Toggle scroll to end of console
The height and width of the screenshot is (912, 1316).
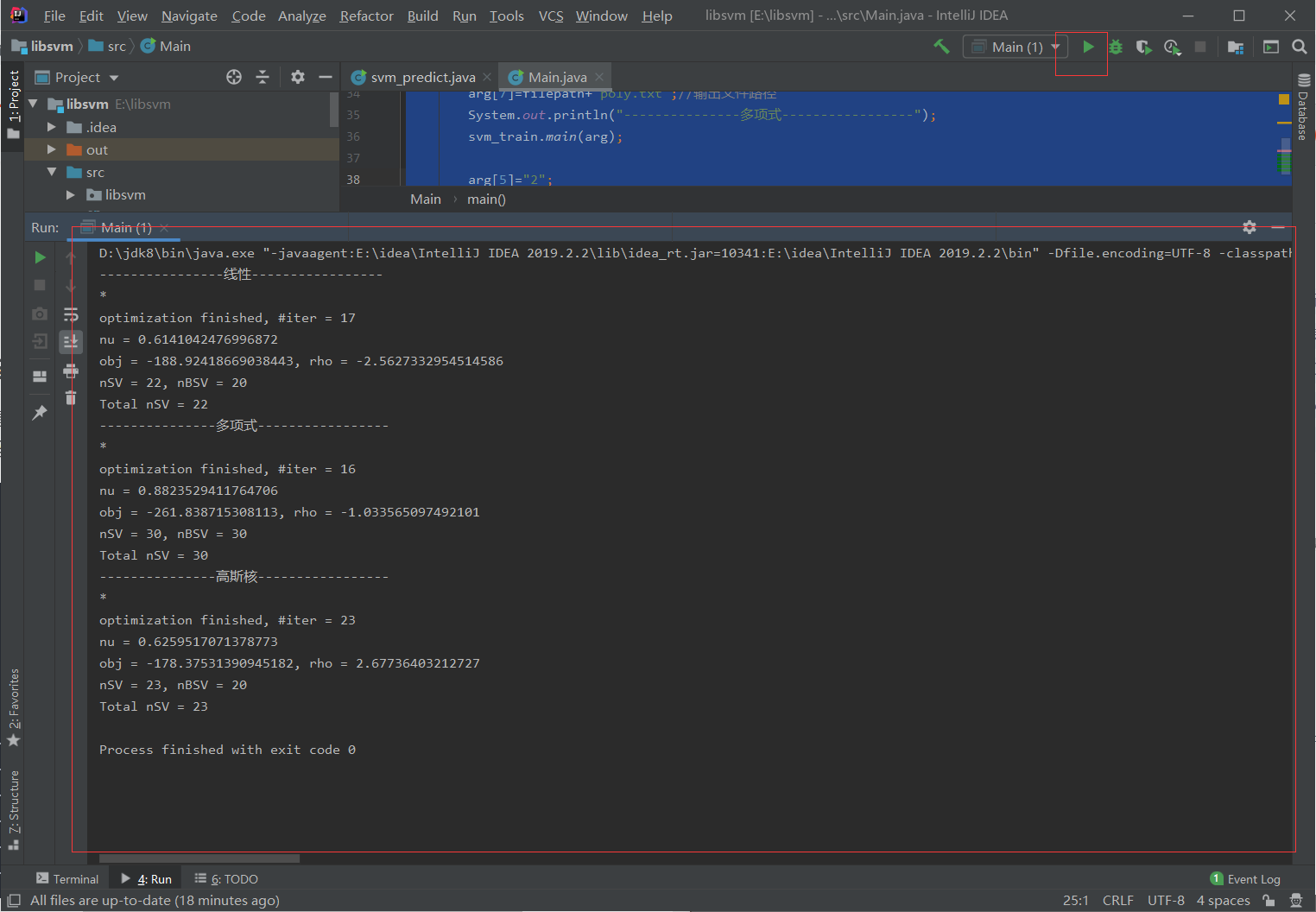(71, 341)
